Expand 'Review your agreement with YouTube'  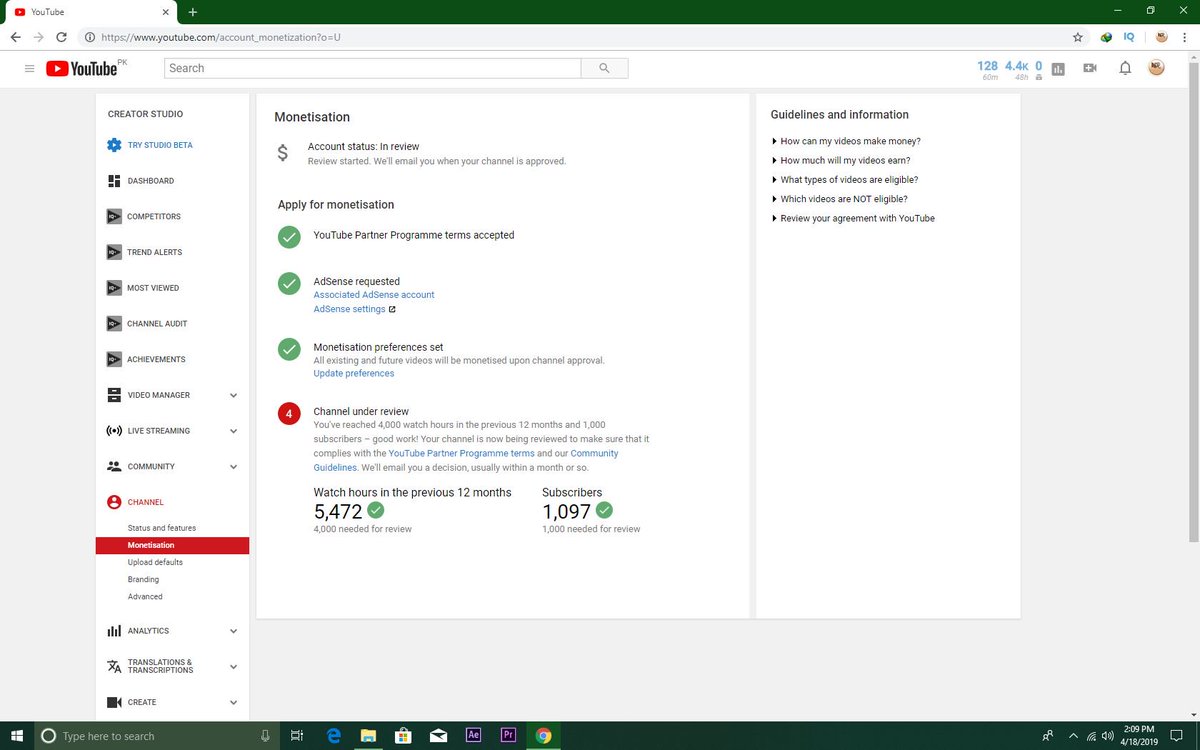(853, 218)
